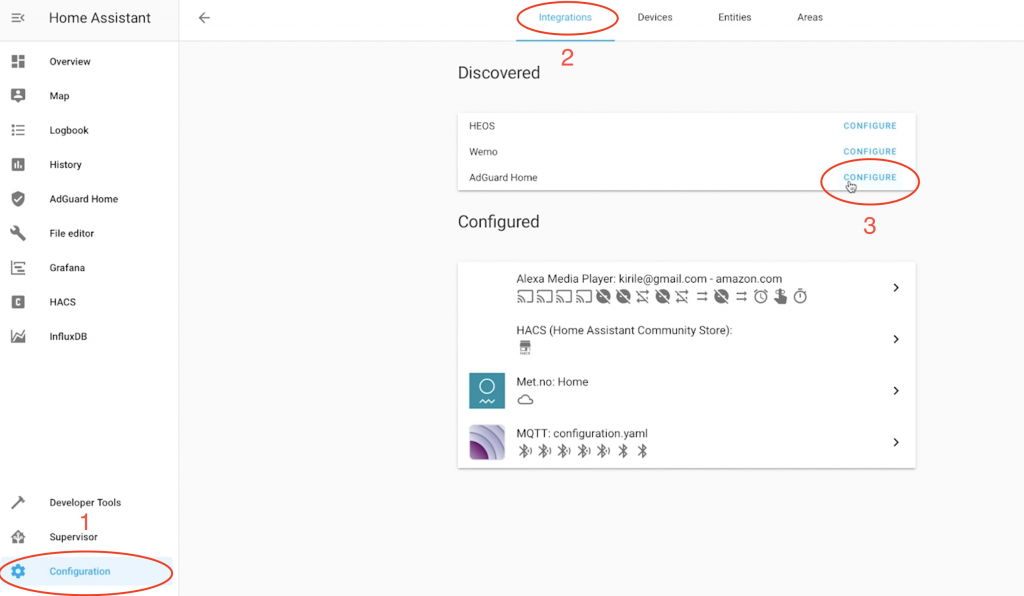Screen dimensions: 1024x596
Task: Click the HEOS label in Discovered list
Action: click(482, 126)
